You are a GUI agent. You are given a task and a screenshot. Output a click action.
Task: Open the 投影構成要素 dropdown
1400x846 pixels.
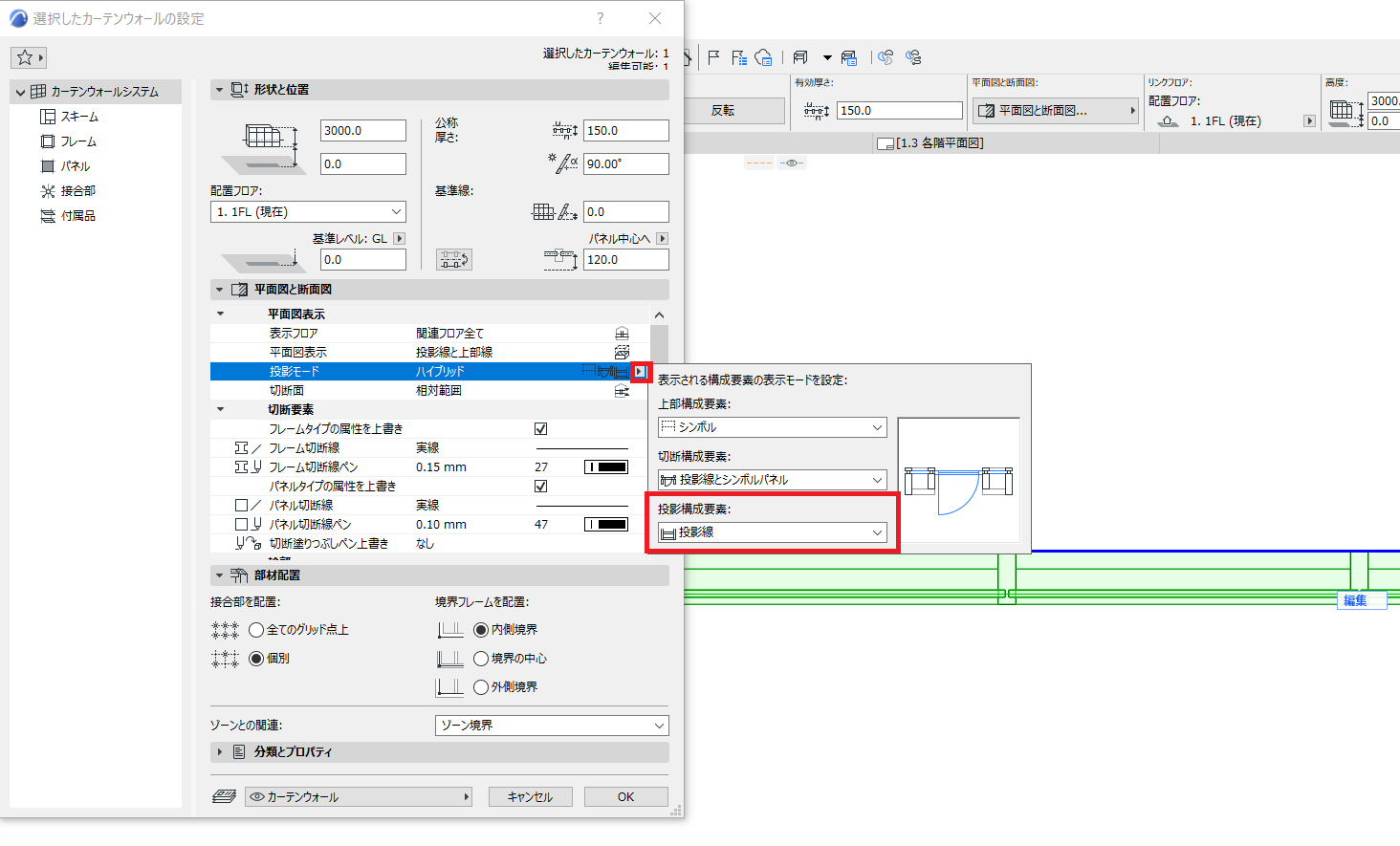coord(772,532)
